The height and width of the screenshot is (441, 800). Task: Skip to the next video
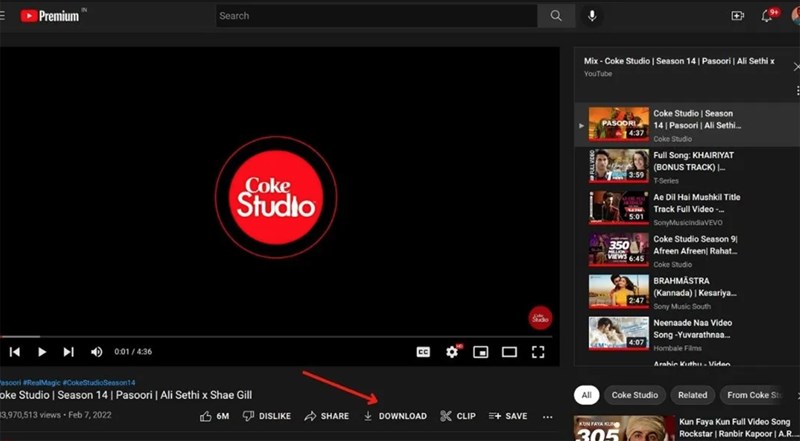coord(68,352)
